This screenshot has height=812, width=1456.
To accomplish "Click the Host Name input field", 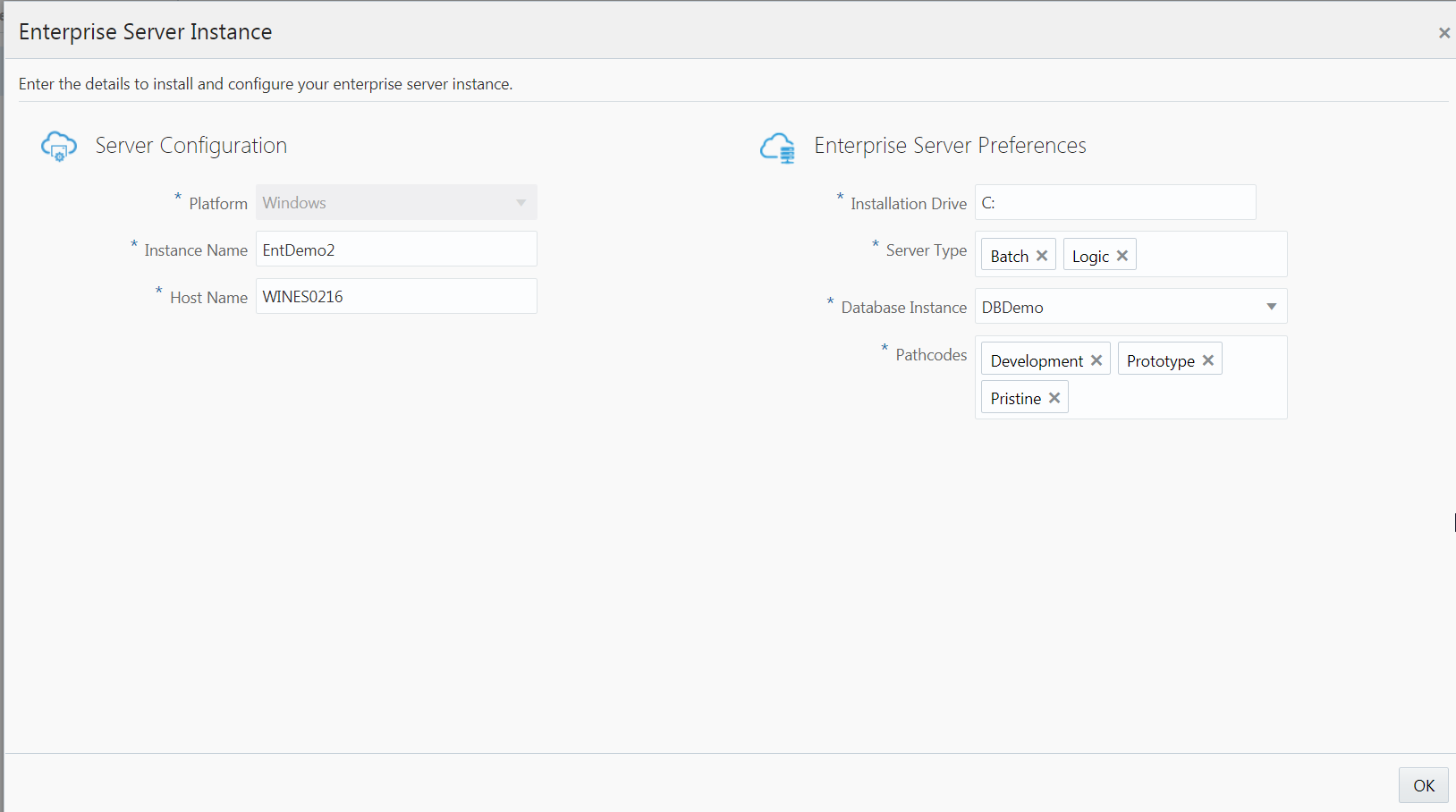I will point(396,297).
